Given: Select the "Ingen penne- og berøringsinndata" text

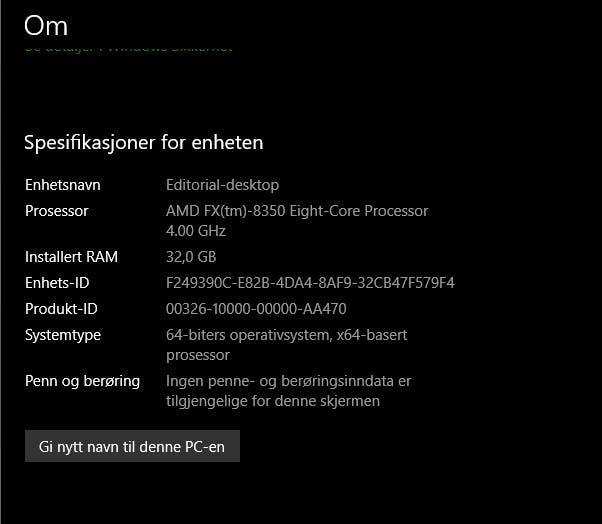Looking at the screenshot, I should coord(280,382).
